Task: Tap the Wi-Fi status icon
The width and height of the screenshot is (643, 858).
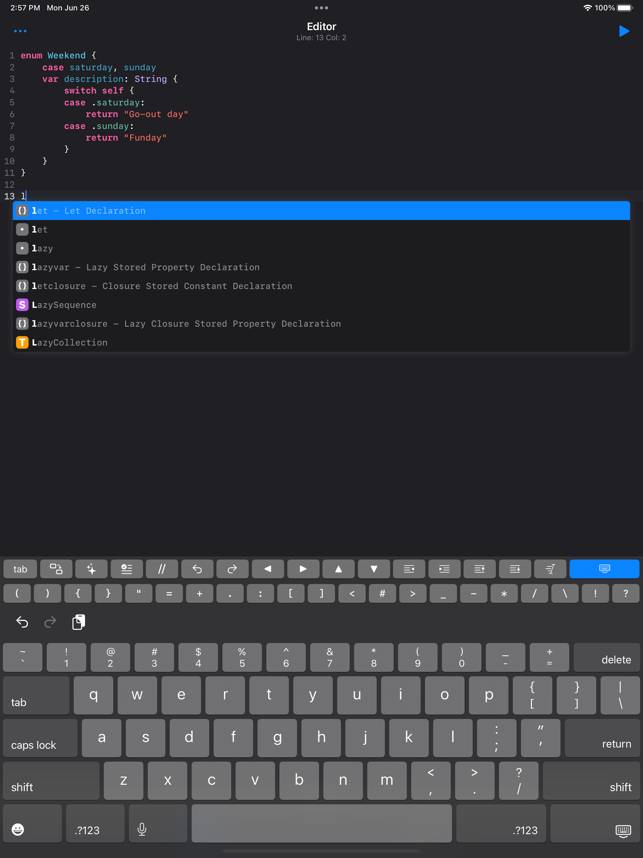Action: tap(588, 8)
